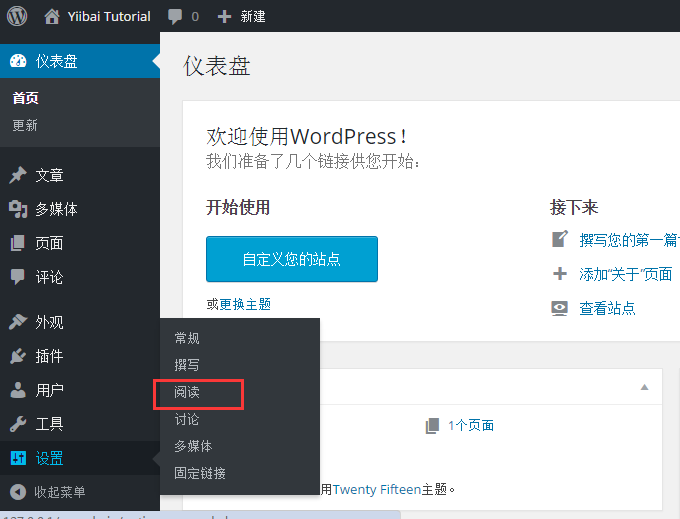Open the 更换主题 link

pyautogui.click(x=245, y=304)
